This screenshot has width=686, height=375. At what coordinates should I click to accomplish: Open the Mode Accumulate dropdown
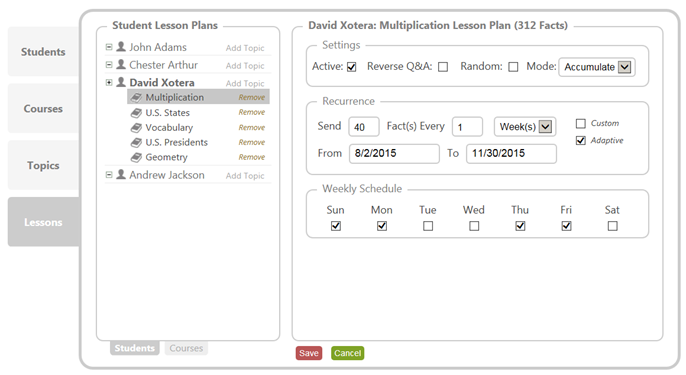click(x=597, y=67)
